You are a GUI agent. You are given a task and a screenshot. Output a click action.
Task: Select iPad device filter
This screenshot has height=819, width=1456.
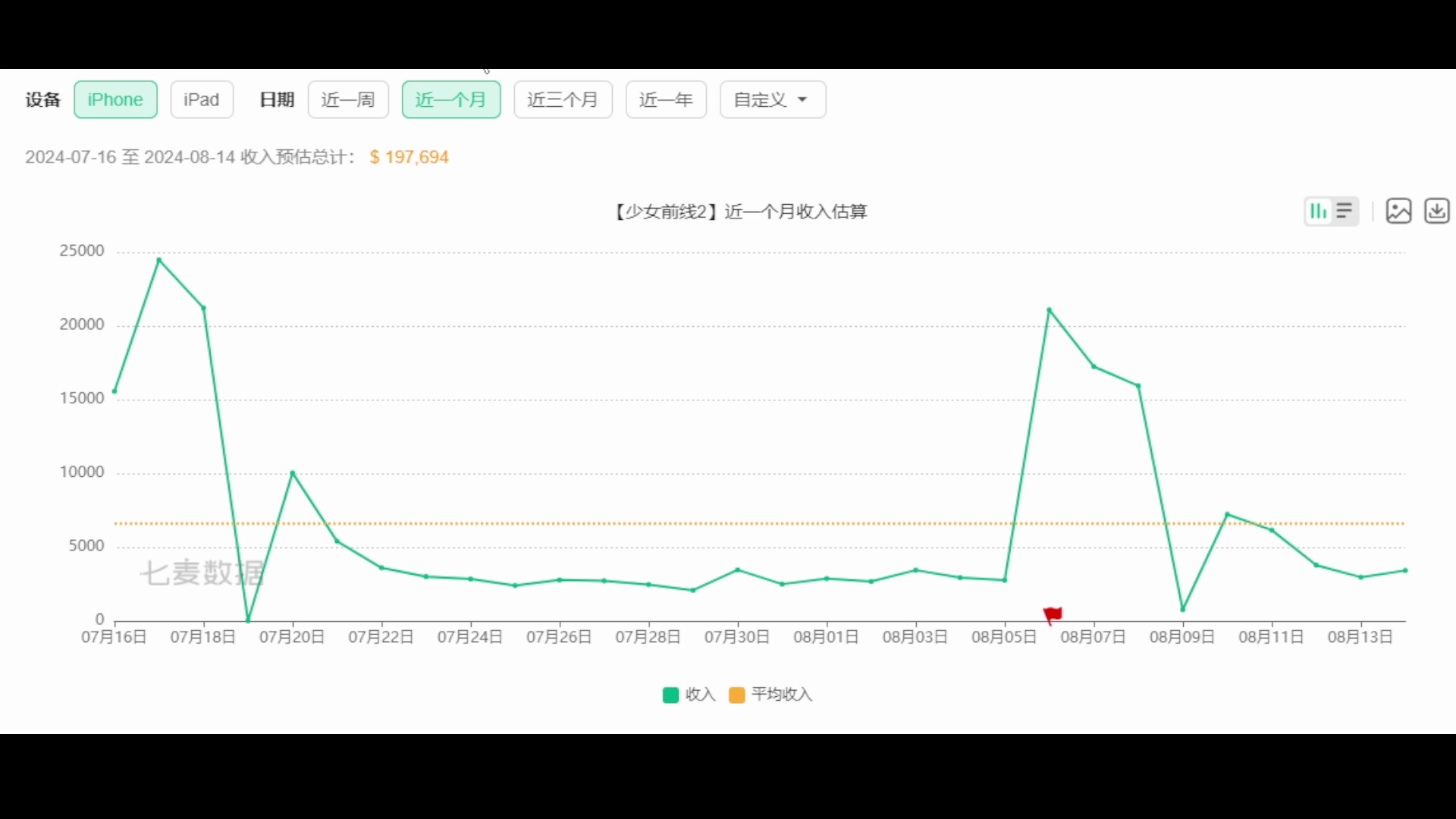point(202,99)
